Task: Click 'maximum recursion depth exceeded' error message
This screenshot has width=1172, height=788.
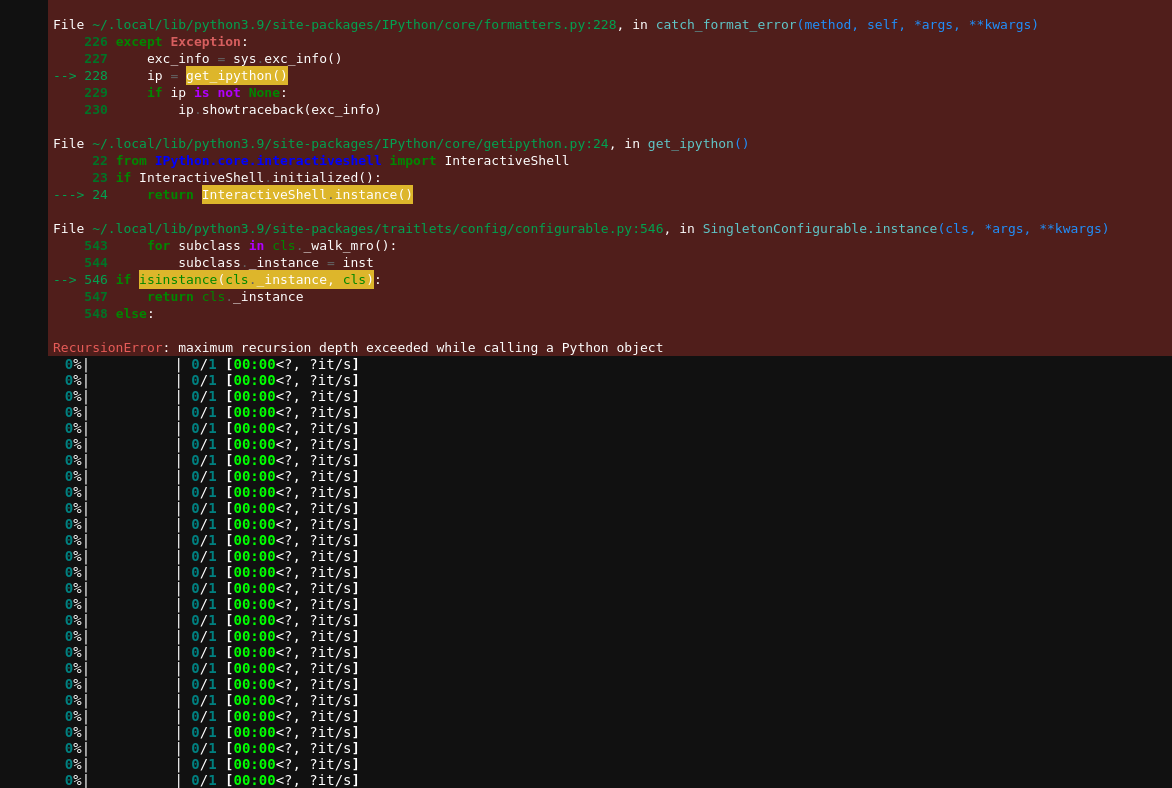Action: 303,348
